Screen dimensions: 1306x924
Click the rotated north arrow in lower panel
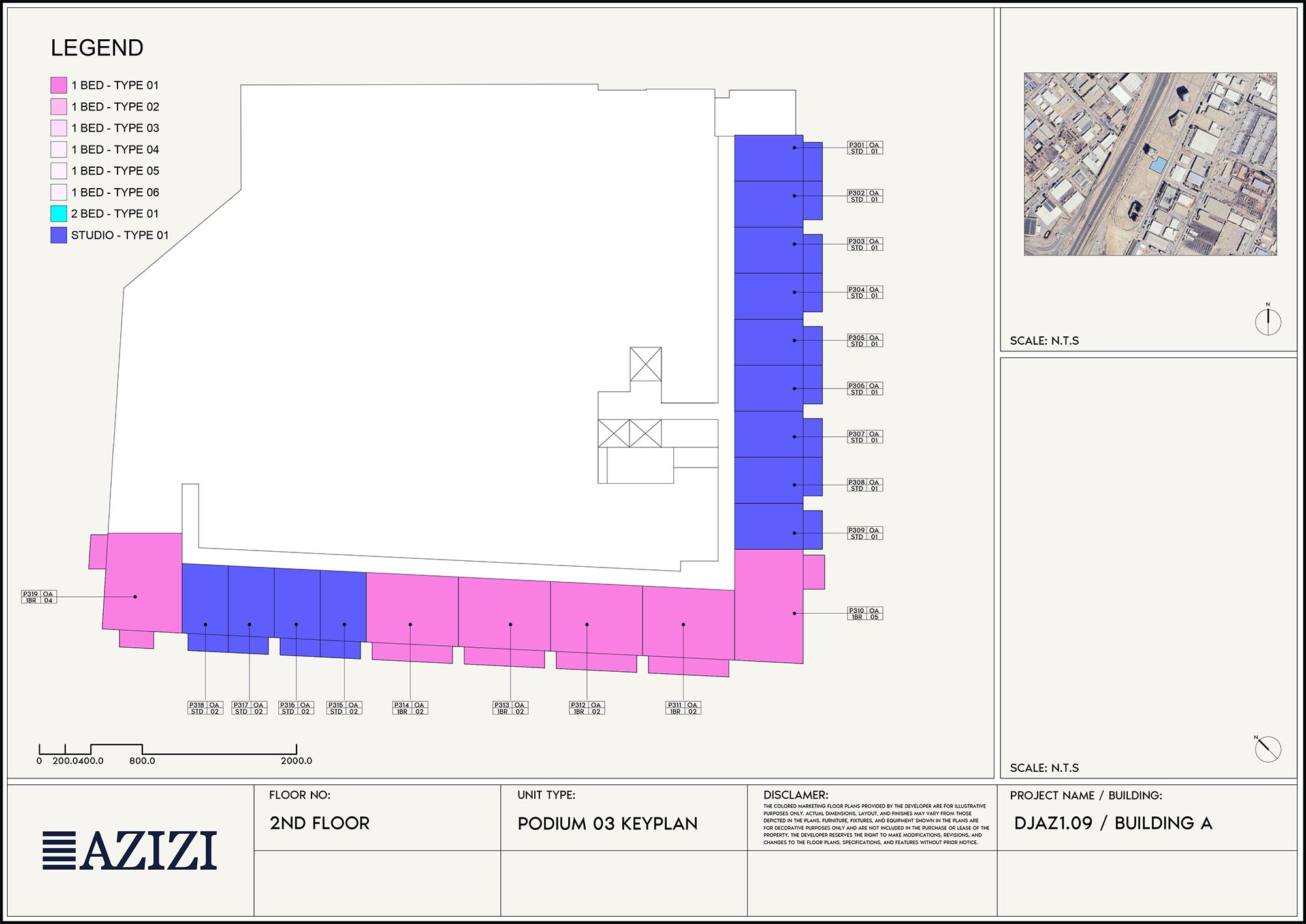pyautogui.click(x=1267, y=748)
